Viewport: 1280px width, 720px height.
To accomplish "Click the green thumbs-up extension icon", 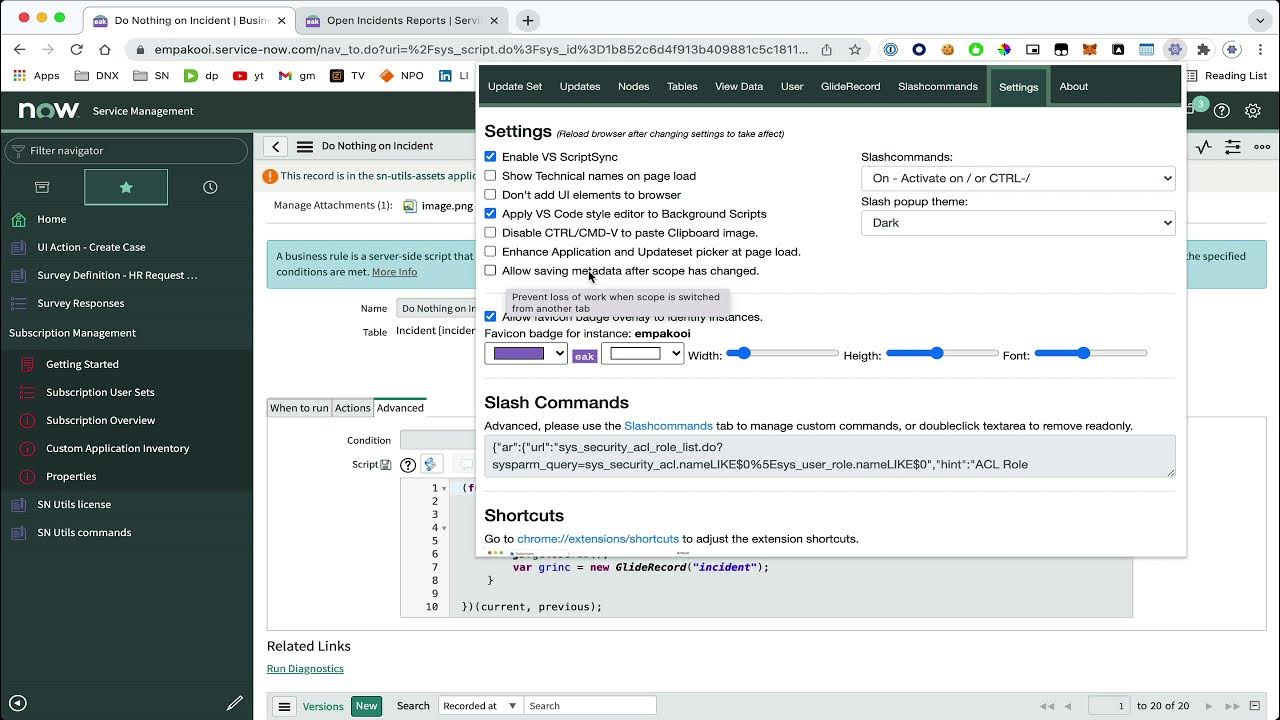I will pos(976,49).
